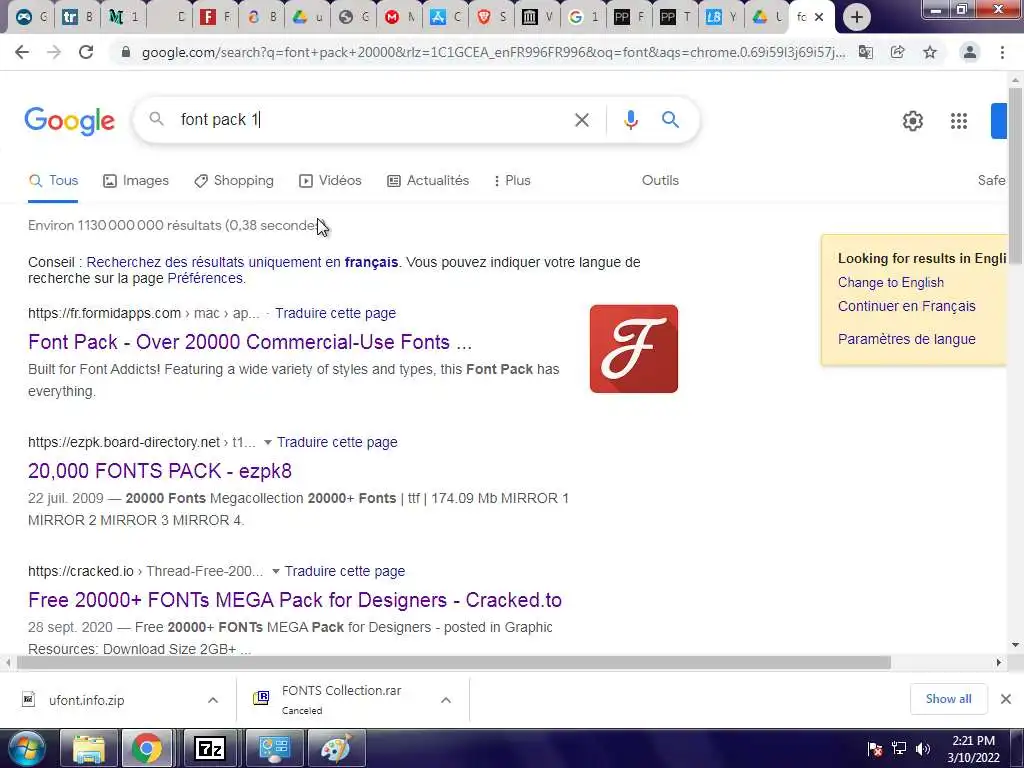Clear the search box text

tap(582, 120)
